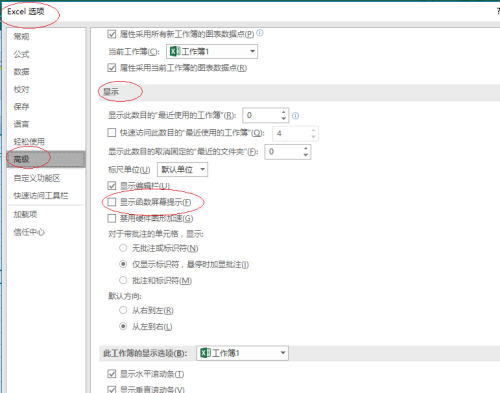The image size is (500, 393).
Task: Click Excel icon in 显示选项 combo box
Action: 205,353
